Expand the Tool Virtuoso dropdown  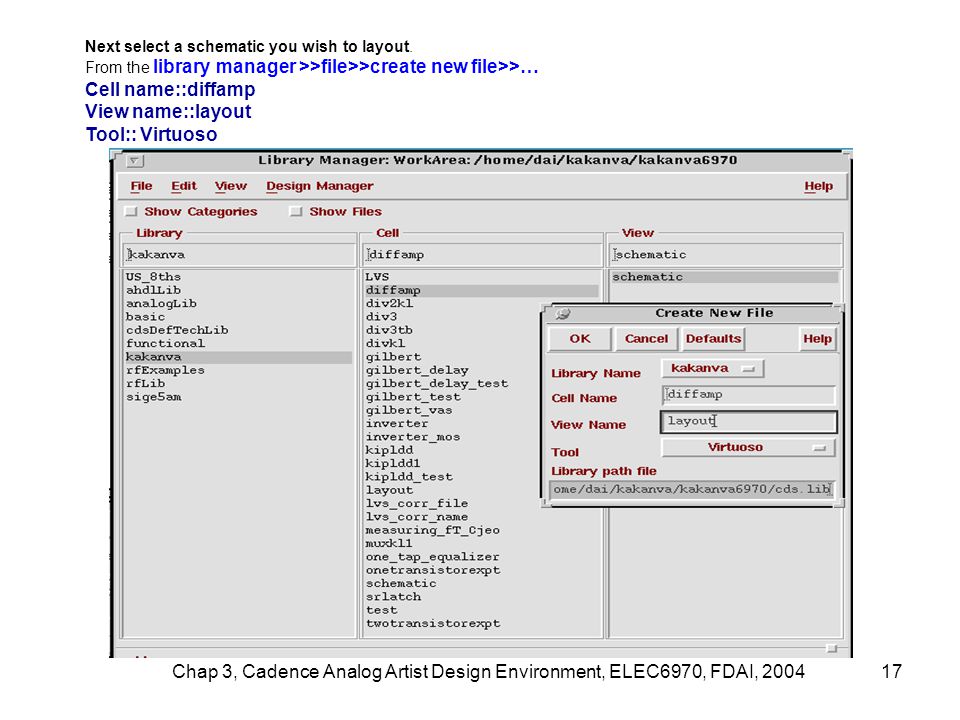[748, 448]
